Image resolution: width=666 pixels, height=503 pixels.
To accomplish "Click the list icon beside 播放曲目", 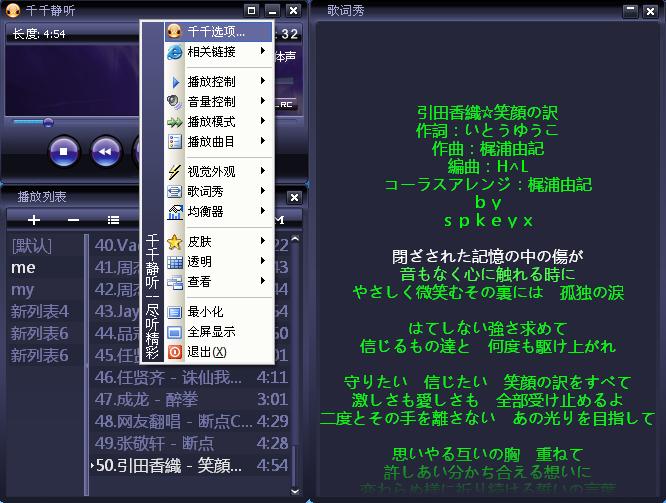I will pyautogui.click(x=175, y=141).
